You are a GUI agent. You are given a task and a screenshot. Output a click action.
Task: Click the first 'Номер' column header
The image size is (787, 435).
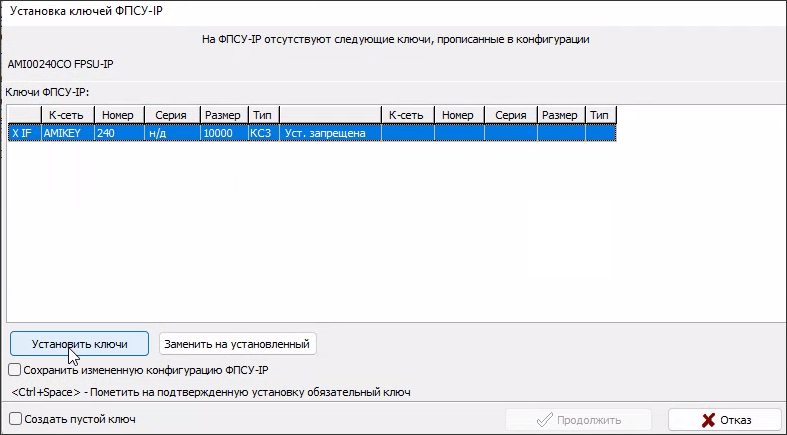pos(119,115)
